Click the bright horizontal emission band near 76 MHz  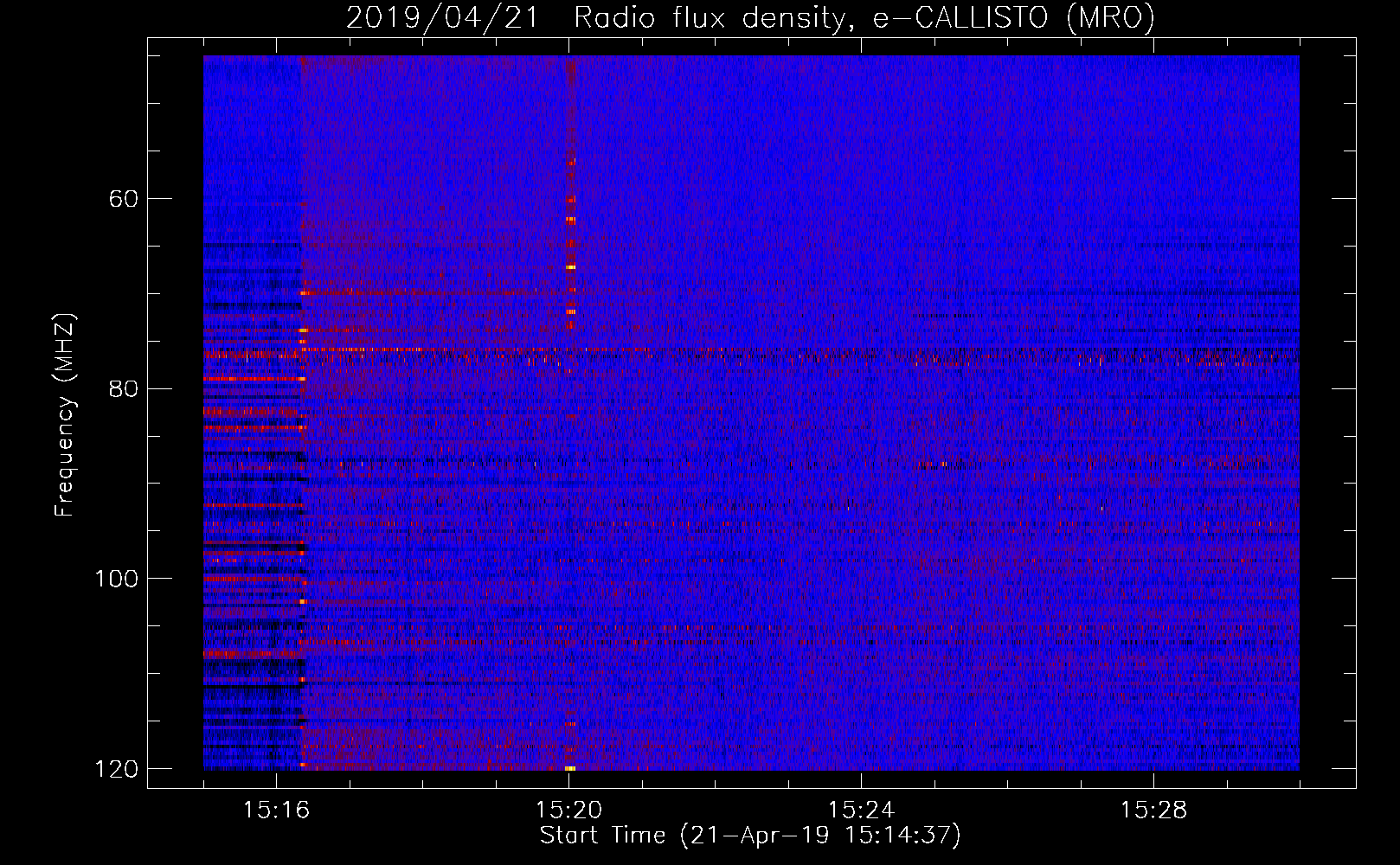(751, 351)
